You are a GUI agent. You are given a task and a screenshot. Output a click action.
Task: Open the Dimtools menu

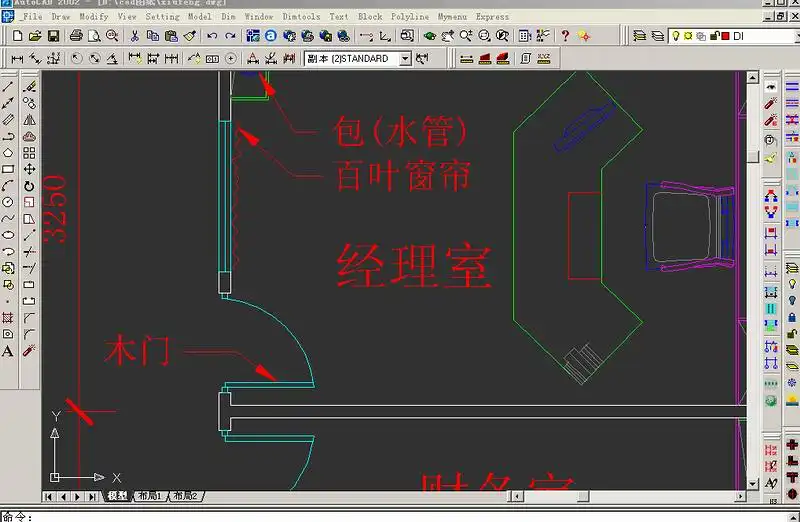point(302,16)
